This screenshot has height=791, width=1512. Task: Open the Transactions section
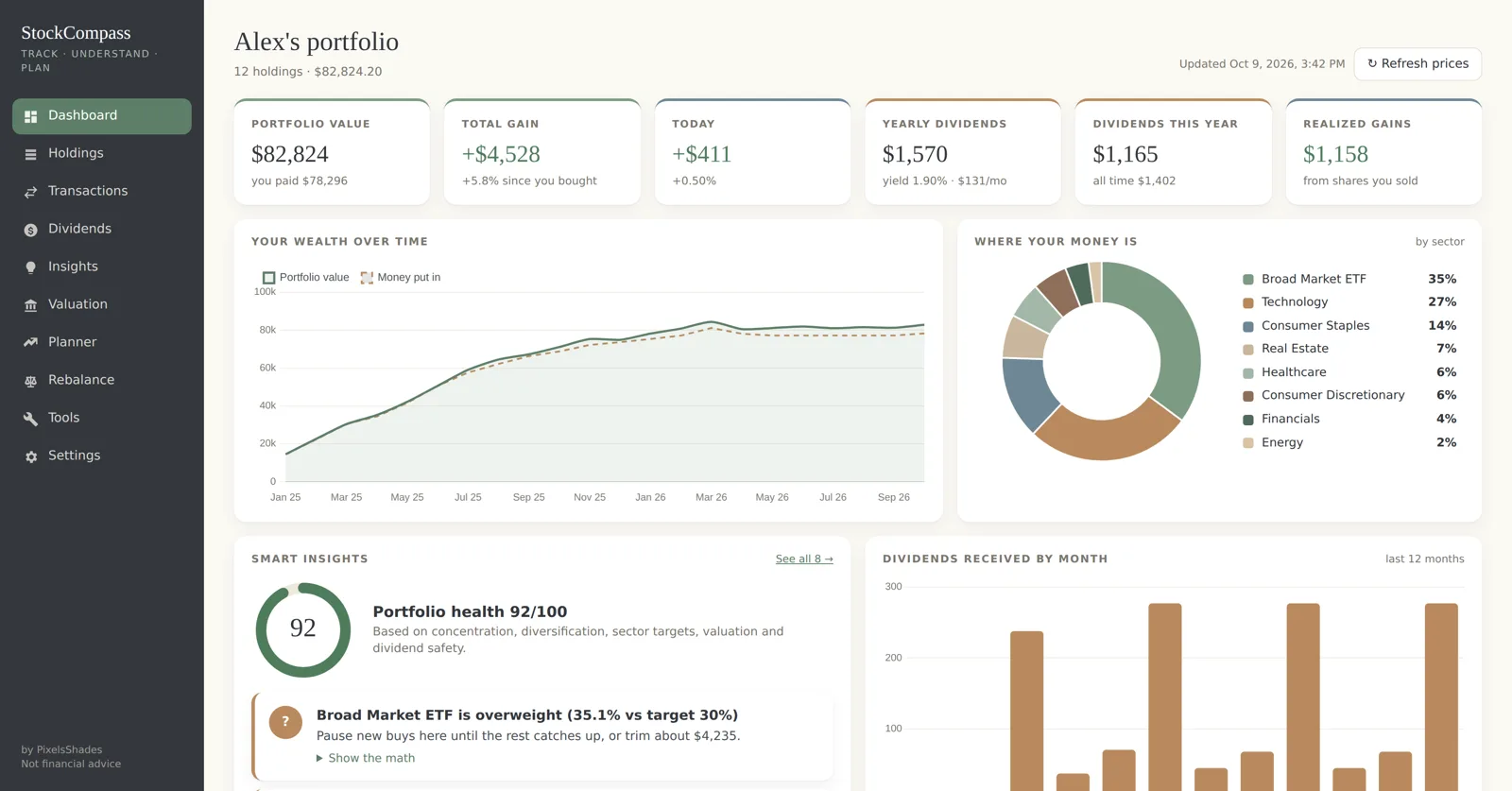click(102, 191)
